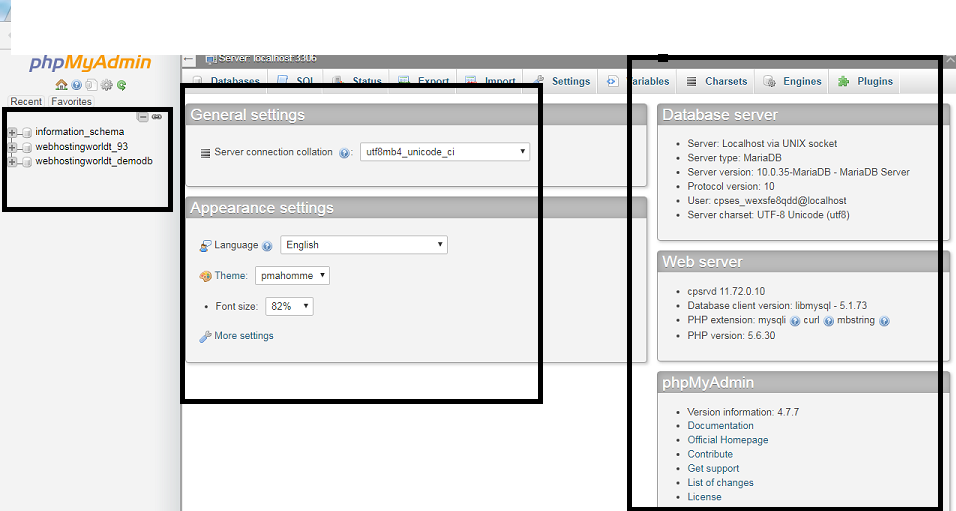This screenshot has height=511, width=956.
Task: Click the link with main panel chain icon
Action: tap(157, 116)
